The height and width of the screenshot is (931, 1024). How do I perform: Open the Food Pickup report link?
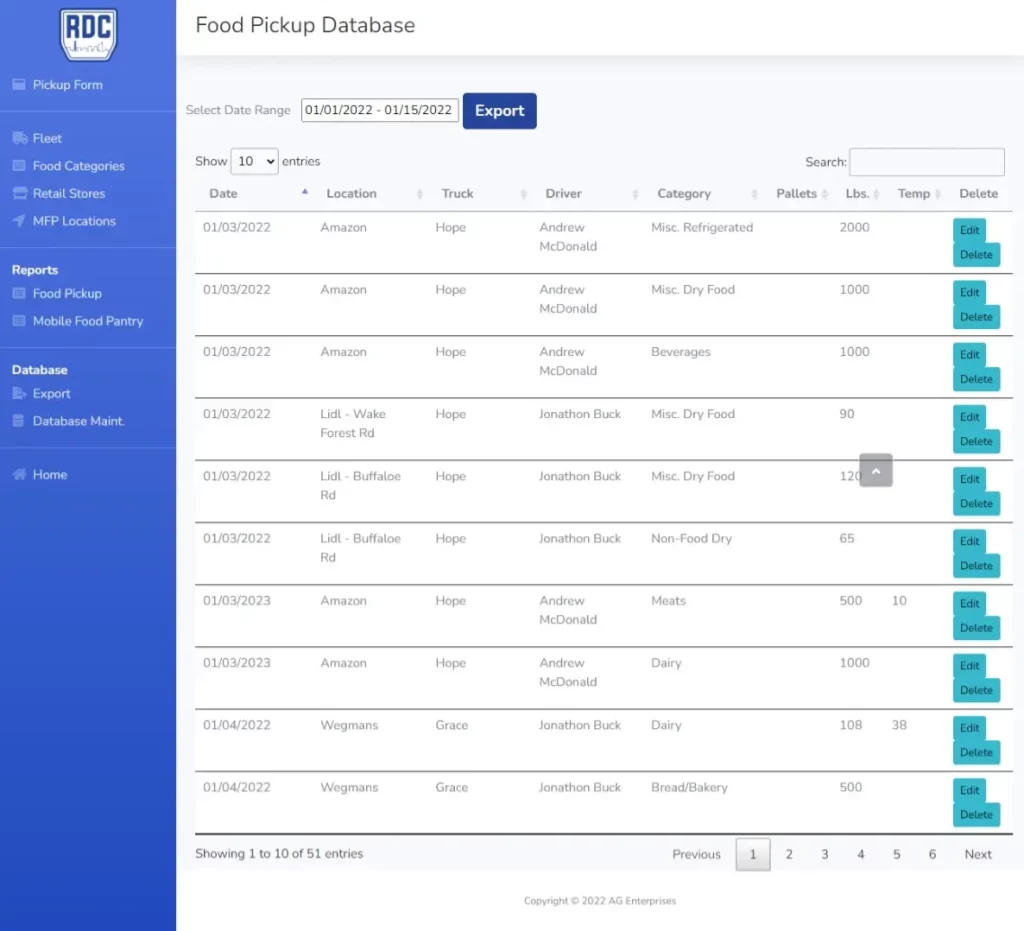pos(67,293)
